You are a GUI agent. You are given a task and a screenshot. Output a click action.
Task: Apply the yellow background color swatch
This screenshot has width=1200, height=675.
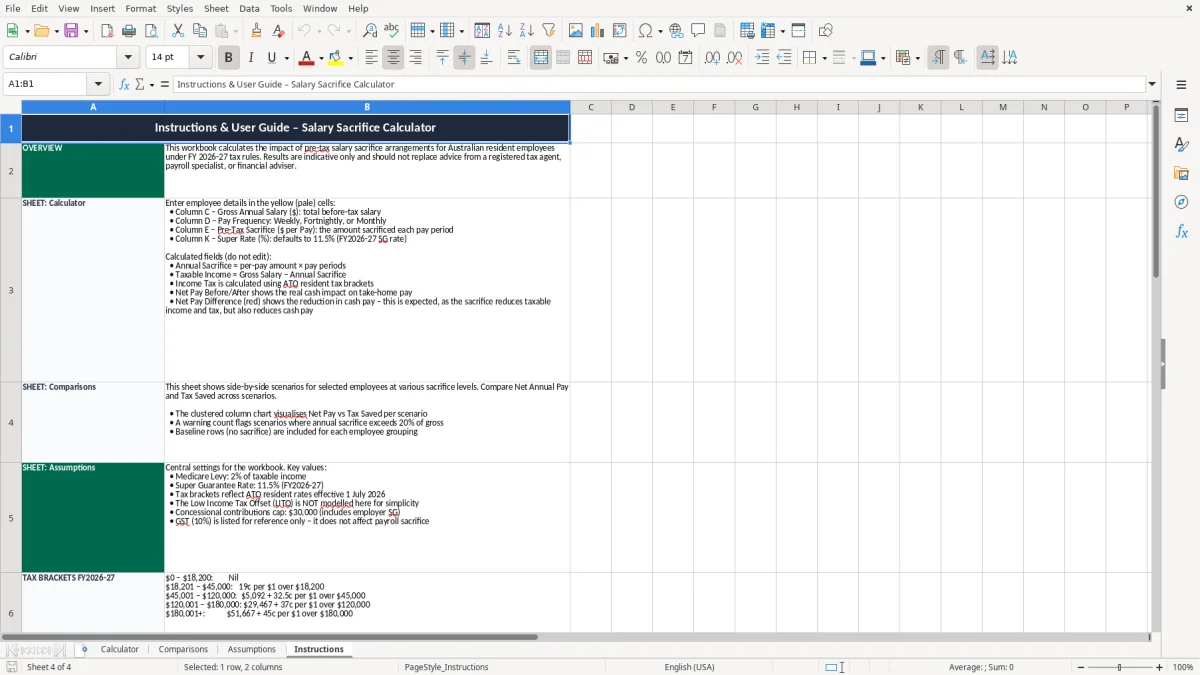click(336, 58)
